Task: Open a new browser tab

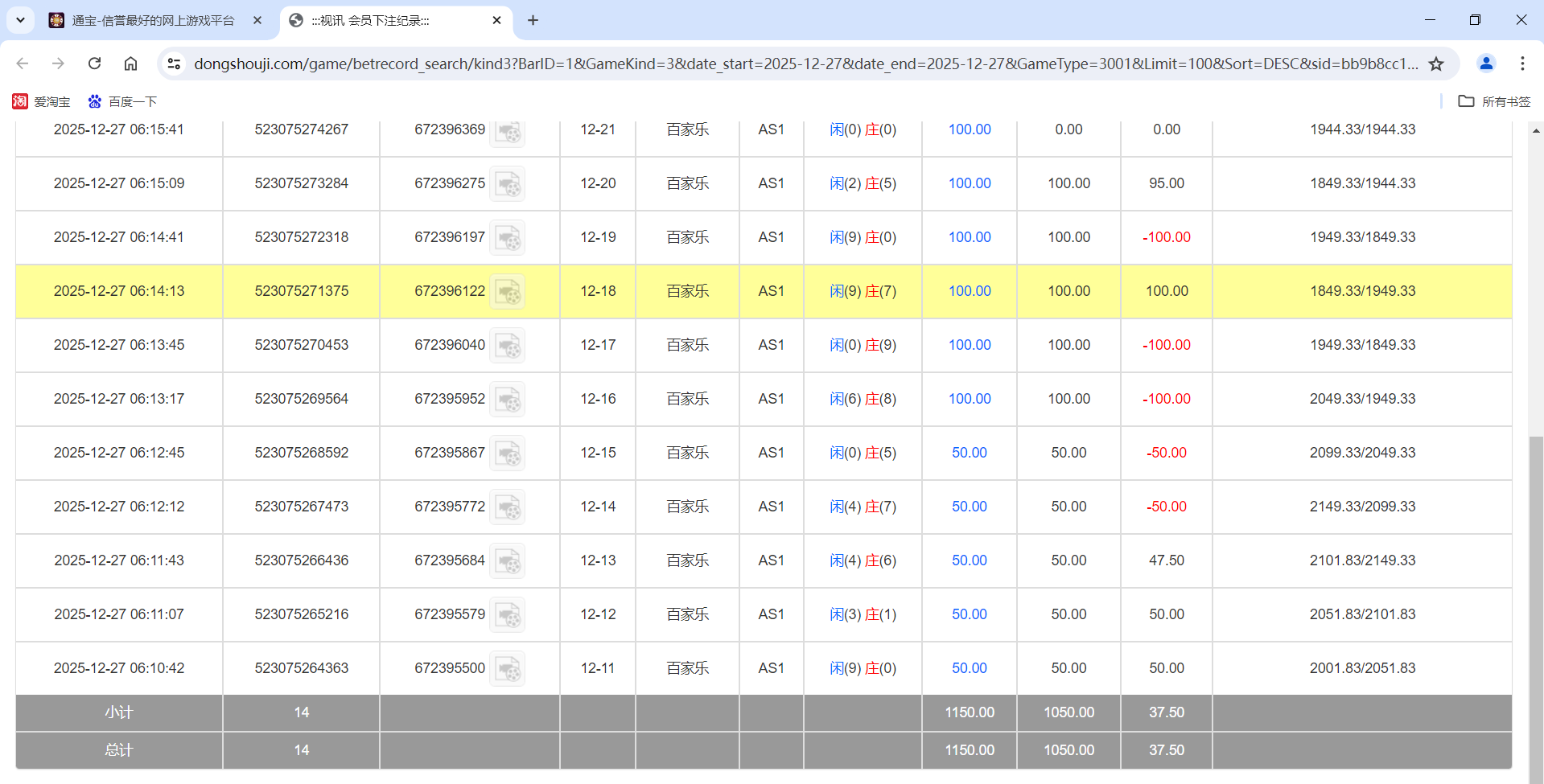Action: click(x=533, y=20)
